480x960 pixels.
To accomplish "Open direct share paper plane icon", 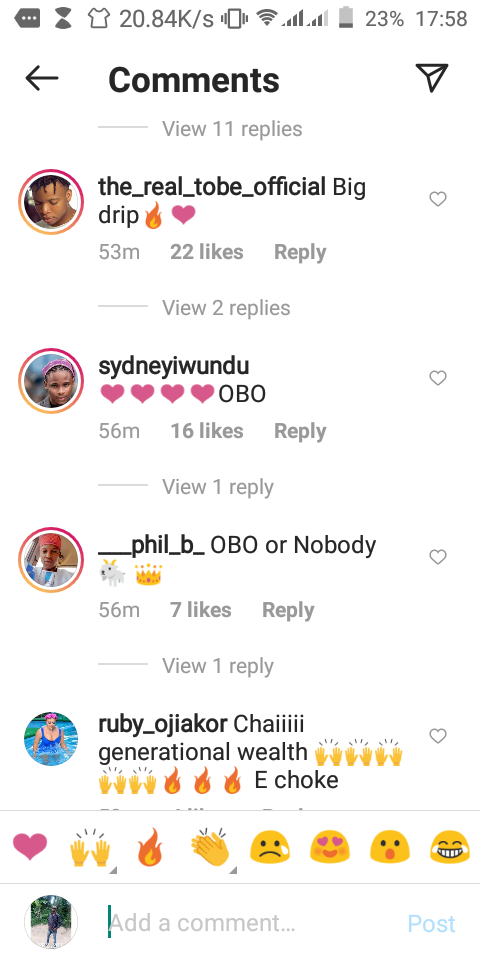I will tap(432, 78).
